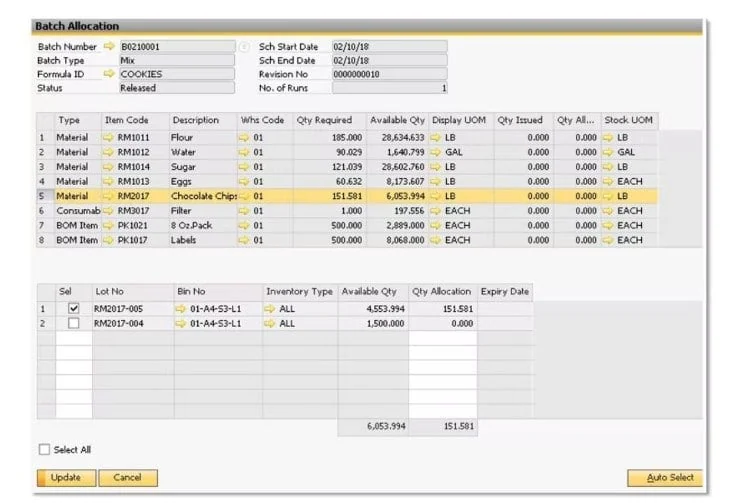Open inventory type arrow for lot RM2017-005
This screenshot has width=736, height=503.
(x=269, y=309)
